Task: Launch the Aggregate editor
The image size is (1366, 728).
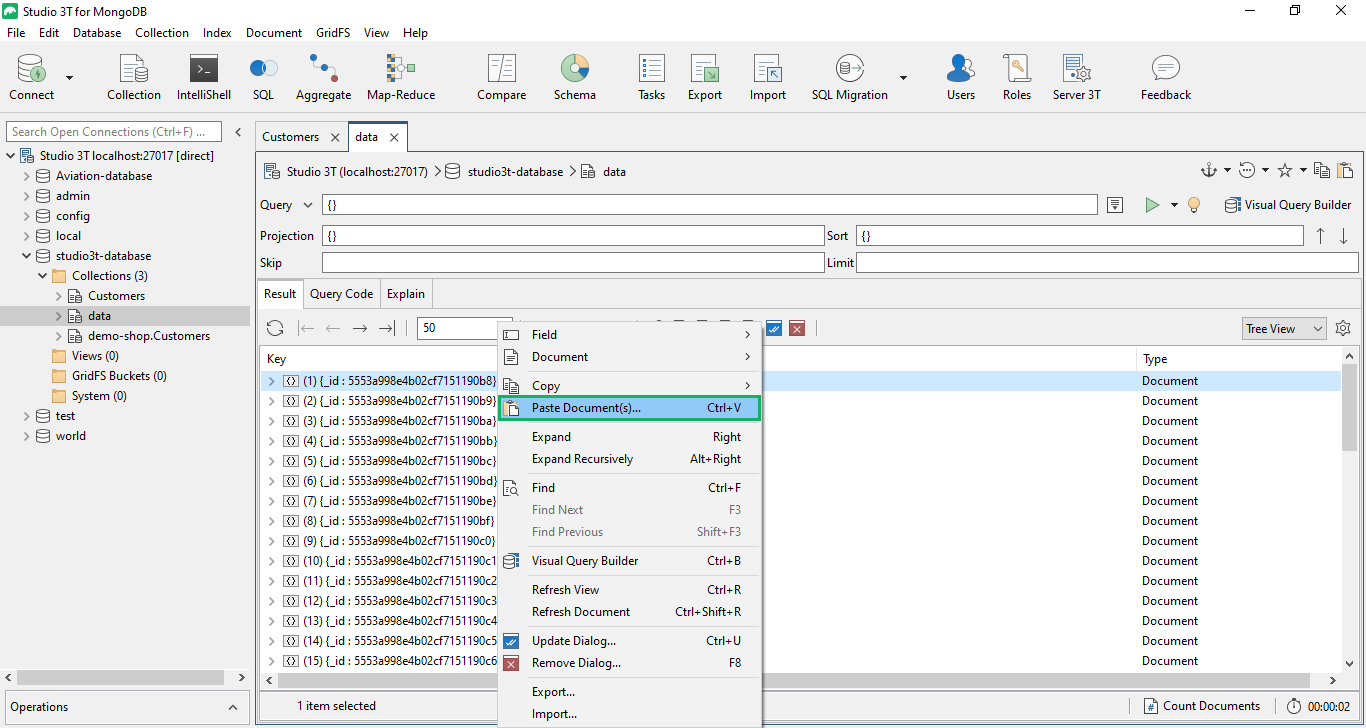Action: coord(323,75)
